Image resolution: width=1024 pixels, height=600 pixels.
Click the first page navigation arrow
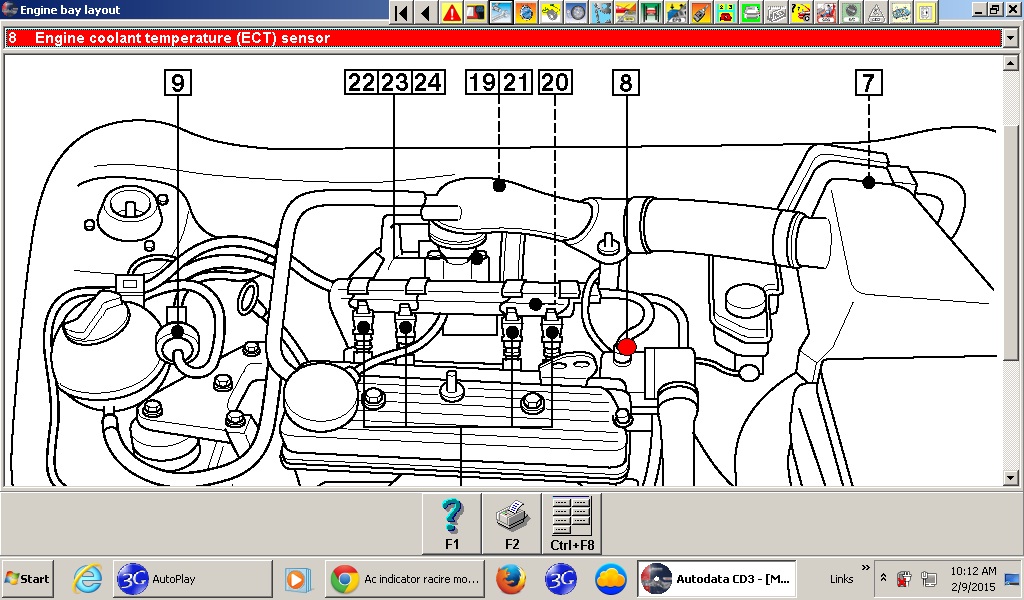(x=401, y=13)
